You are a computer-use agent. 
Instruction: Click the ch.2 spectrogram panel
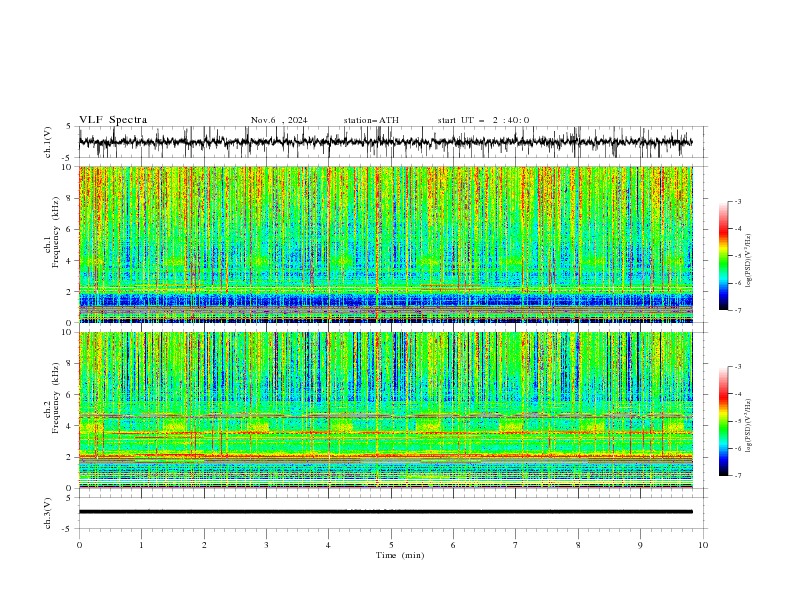(386, 410)
